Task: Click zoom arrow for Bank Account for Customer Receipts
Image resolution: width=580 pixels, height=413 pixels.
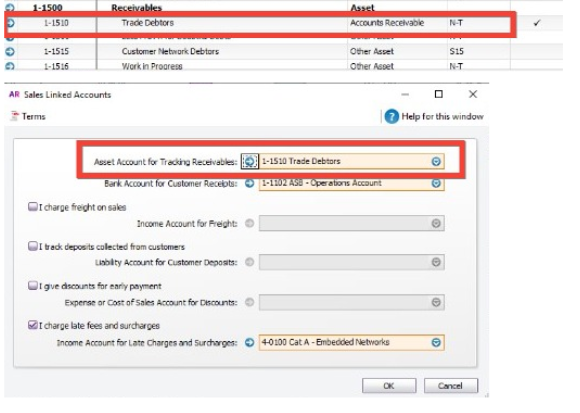Action: (250, 183)
